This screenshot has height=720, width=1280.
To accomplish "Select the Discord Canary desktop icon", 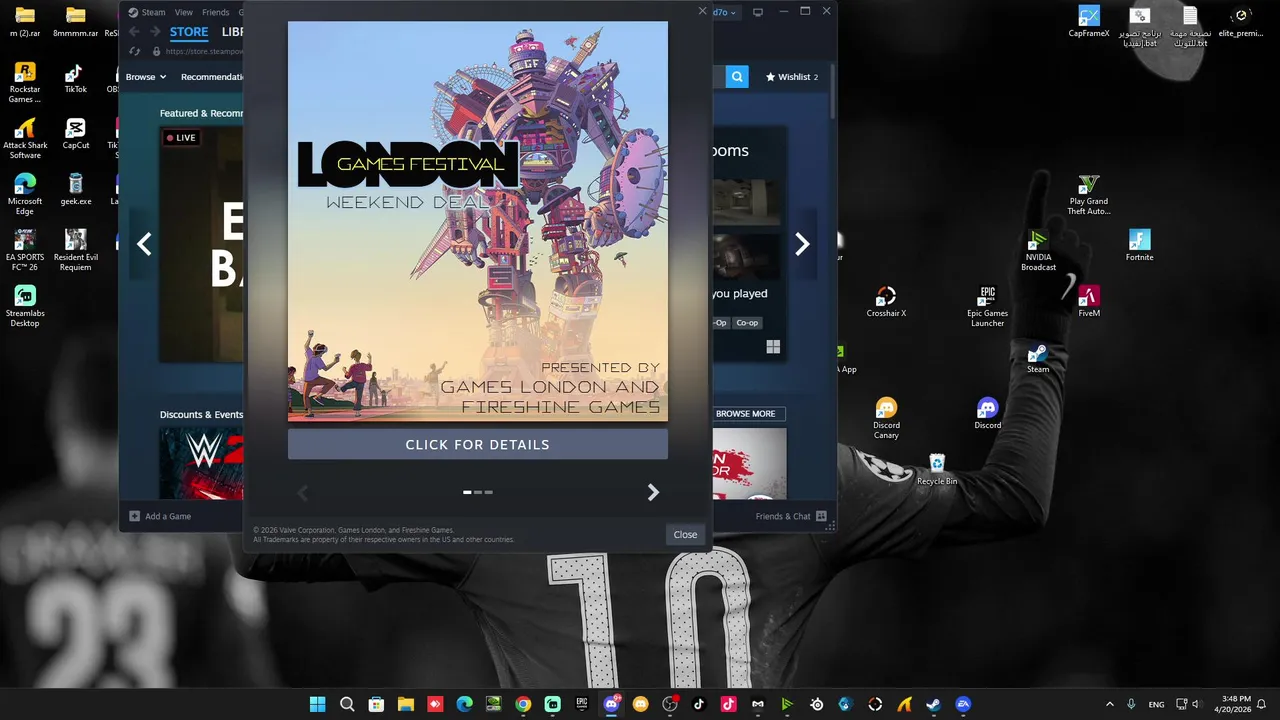I will [x=886, y=419].
